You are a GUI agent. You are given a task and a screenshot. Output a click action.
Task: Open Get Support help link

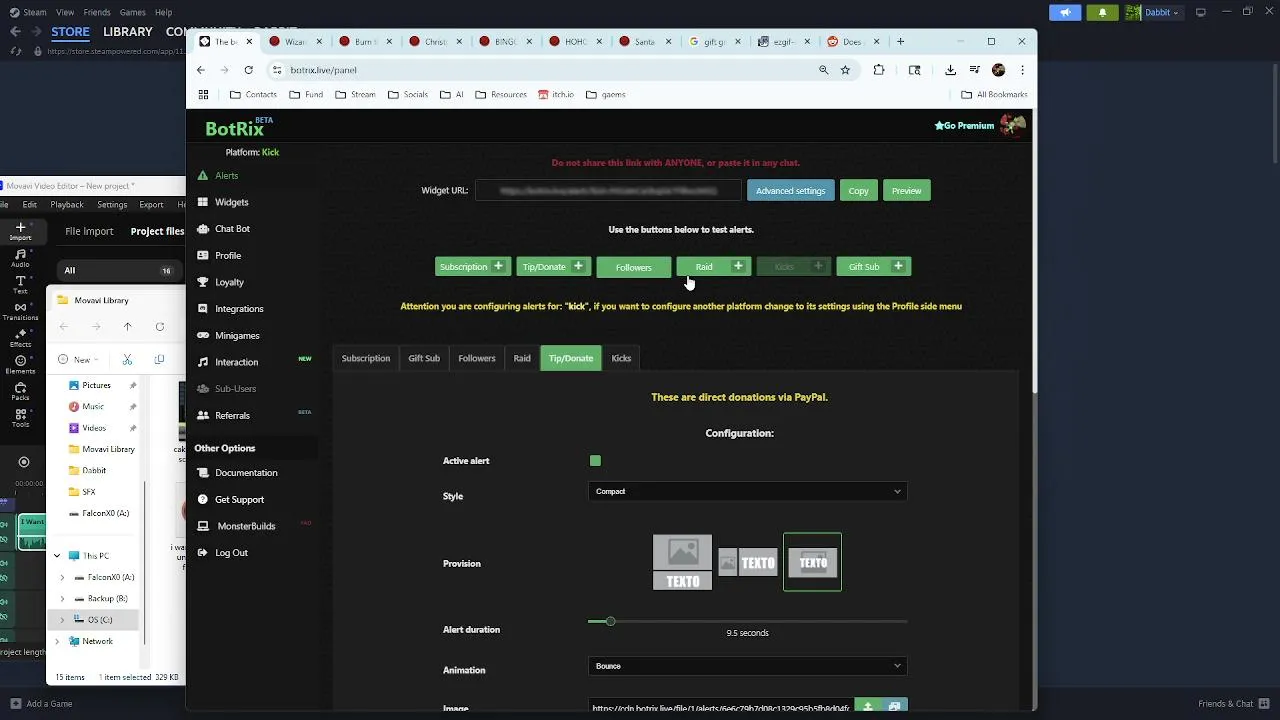click(x=239, y=500)
